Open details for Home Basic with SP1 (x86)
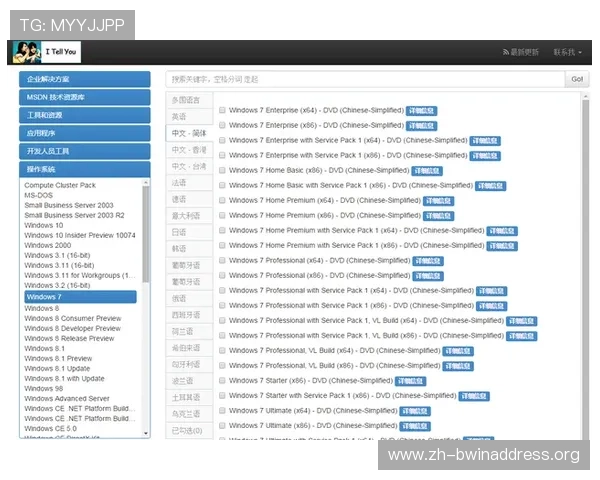This screenshot has height=480, width=600. pos(491,186)
